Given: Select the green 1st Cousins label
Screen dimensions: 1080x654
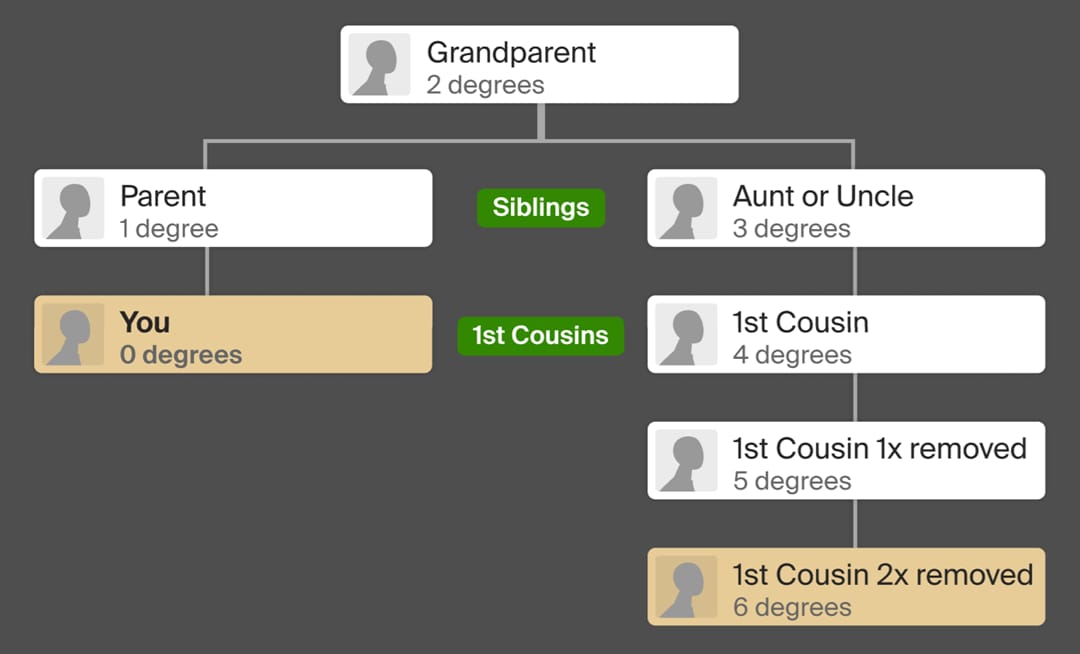Looking at the screenshot, I should pos(541,335).
